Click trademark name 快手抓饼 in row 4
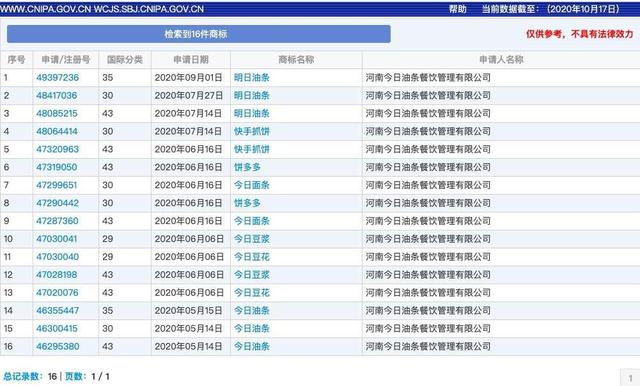640x386 pixels. click(252, 131)
